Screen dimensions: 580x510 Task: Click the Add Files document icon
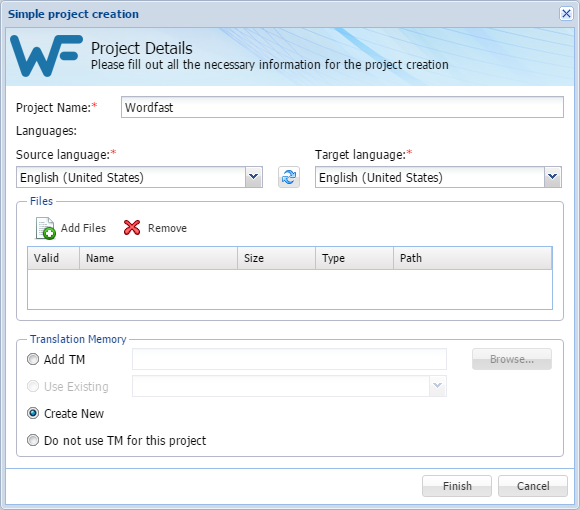[x=45, y=228]
